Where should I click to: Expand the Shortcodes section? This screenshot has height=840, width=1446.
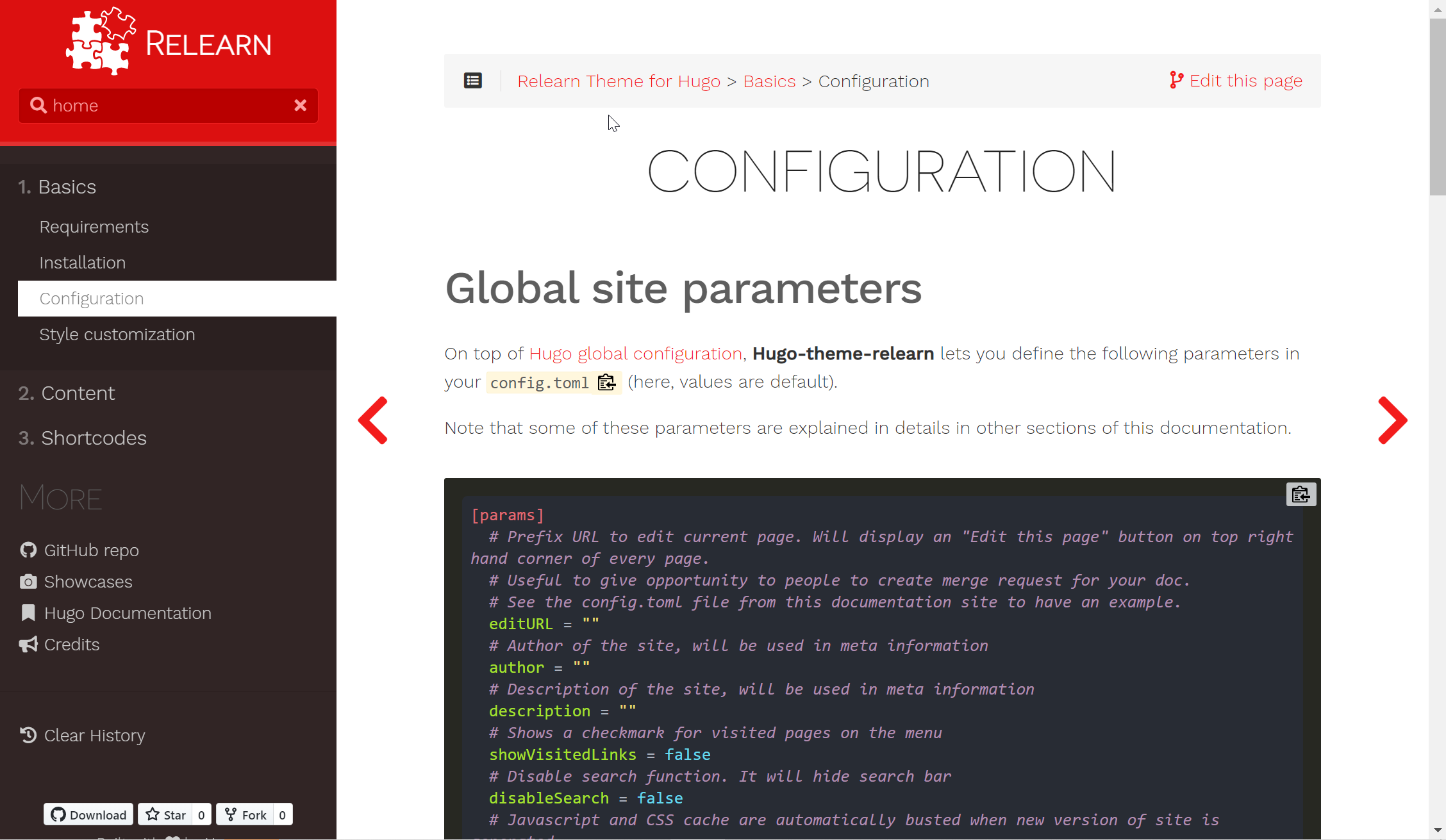coord(94,438)
